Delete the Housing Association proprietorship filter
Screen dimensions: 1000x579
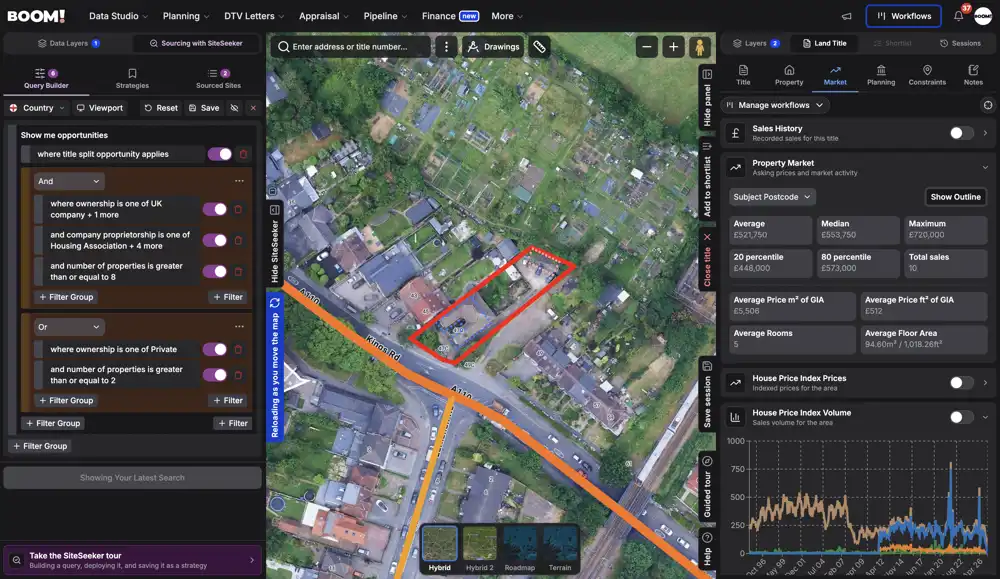coord(238,240)
